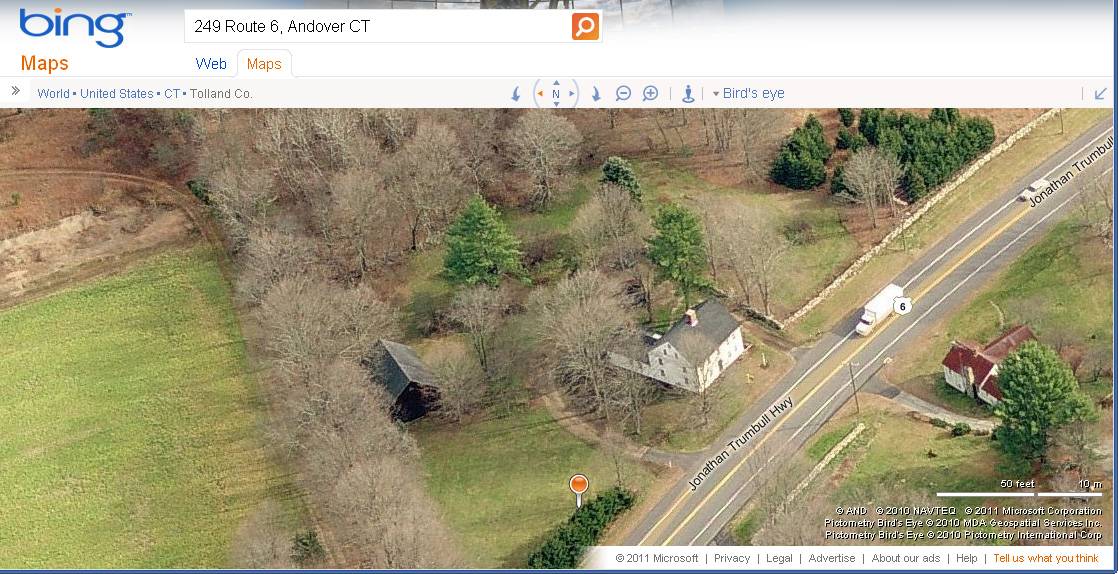Click the orange search magnifier button
The image size is (1118, 574).
coord(585,27)
